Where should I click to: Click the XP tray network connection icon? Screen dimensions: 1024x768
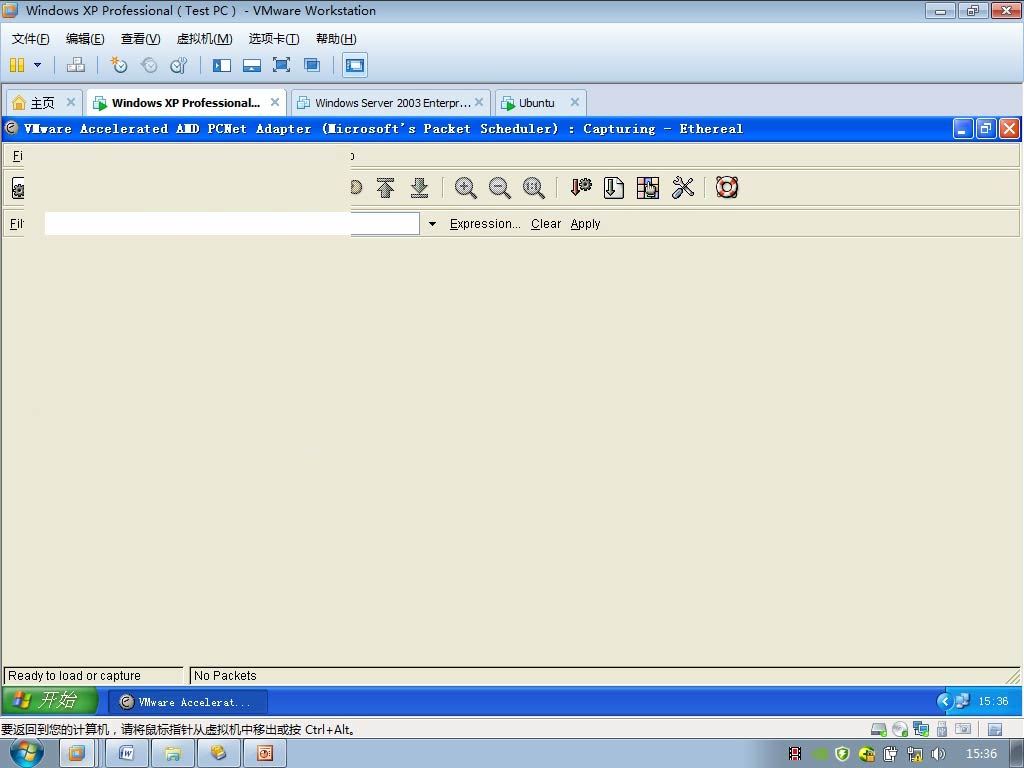click(962, 701)
